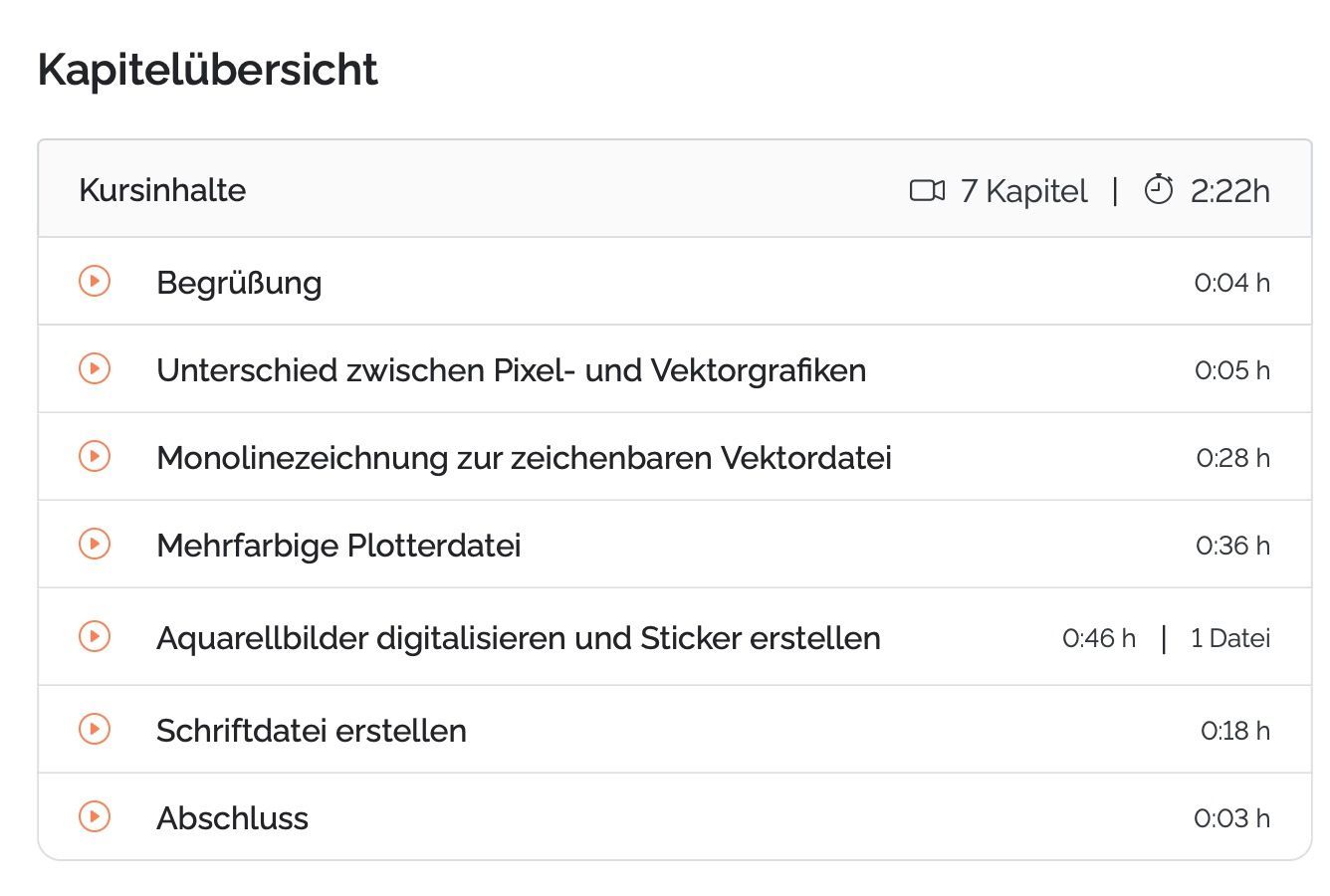Open the Mehrfarbige Plotterdatei chapter
This screenshot has height=896, width=1330.
(338, 546)
